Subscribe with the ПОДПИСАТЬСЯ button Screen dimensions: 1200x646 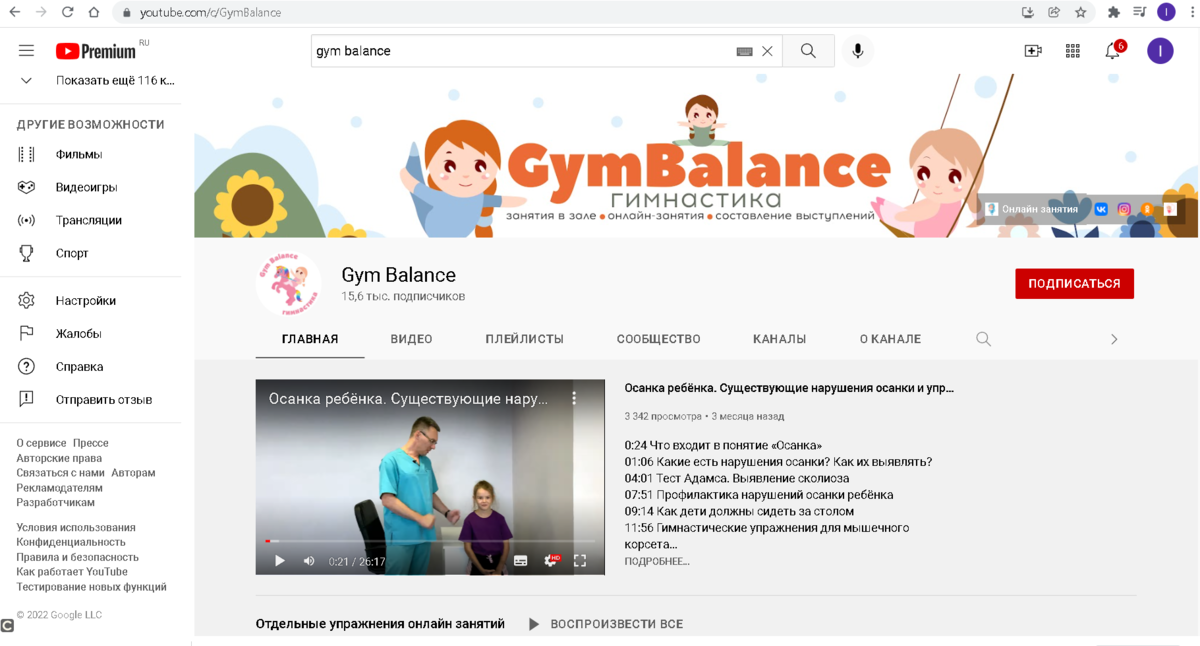click(x=1074, y=283)
